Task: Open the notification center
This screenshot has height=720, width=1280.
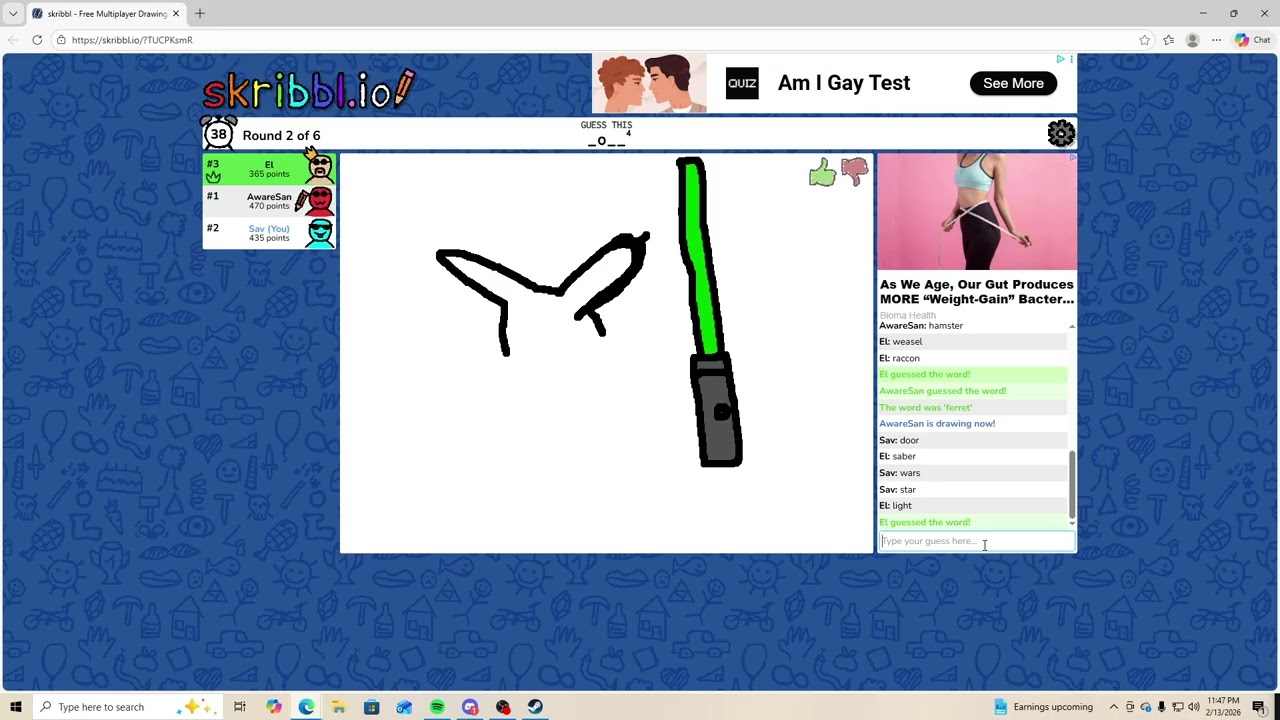Action: (1259, 707)
